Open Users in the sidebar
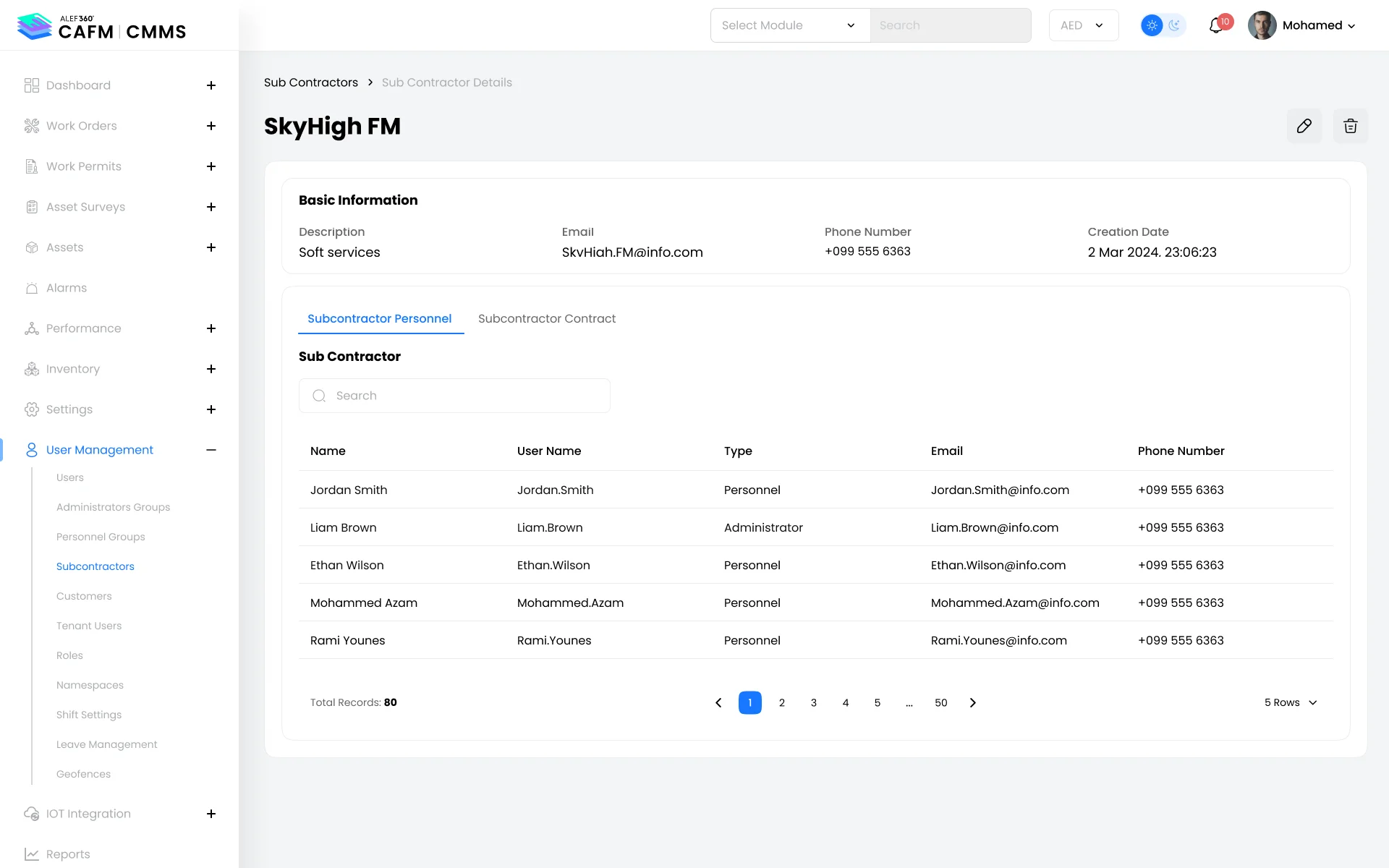The height and width of the screenshot is (868, 1389). (70, 478)
